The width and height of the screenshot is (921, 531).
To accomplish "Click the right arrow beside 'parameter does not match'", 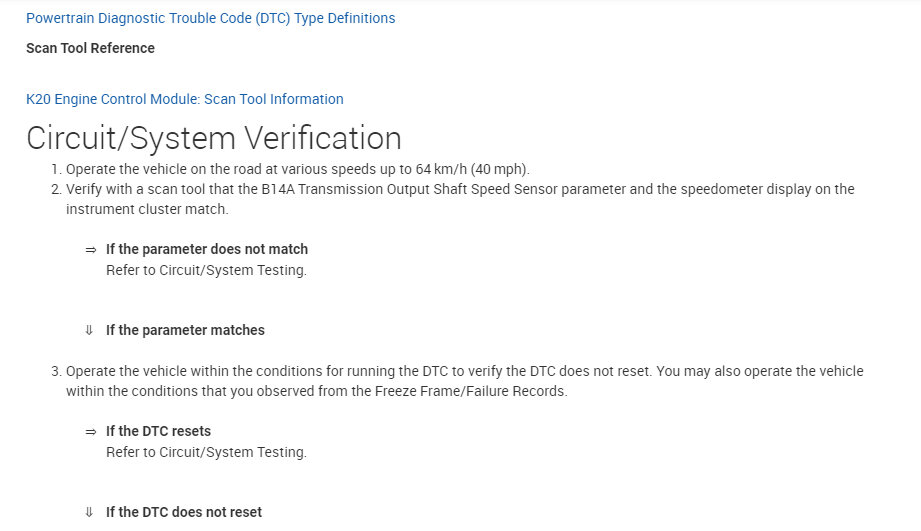I will pyautogui.click(x=90, y=250).
